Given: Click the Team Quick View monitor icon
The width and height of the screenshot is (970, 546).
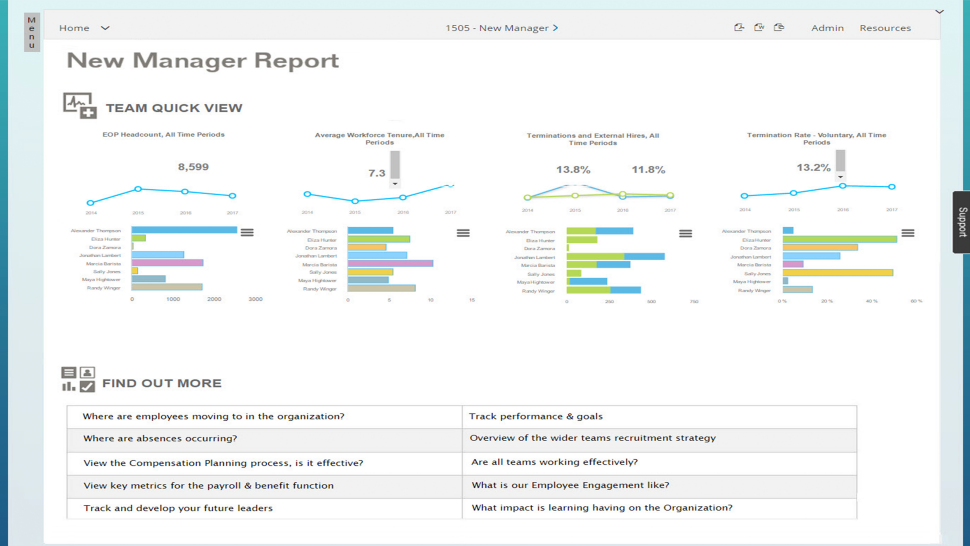Looking at the screenshot, I should pyautogui.click(x=80, y=105).
